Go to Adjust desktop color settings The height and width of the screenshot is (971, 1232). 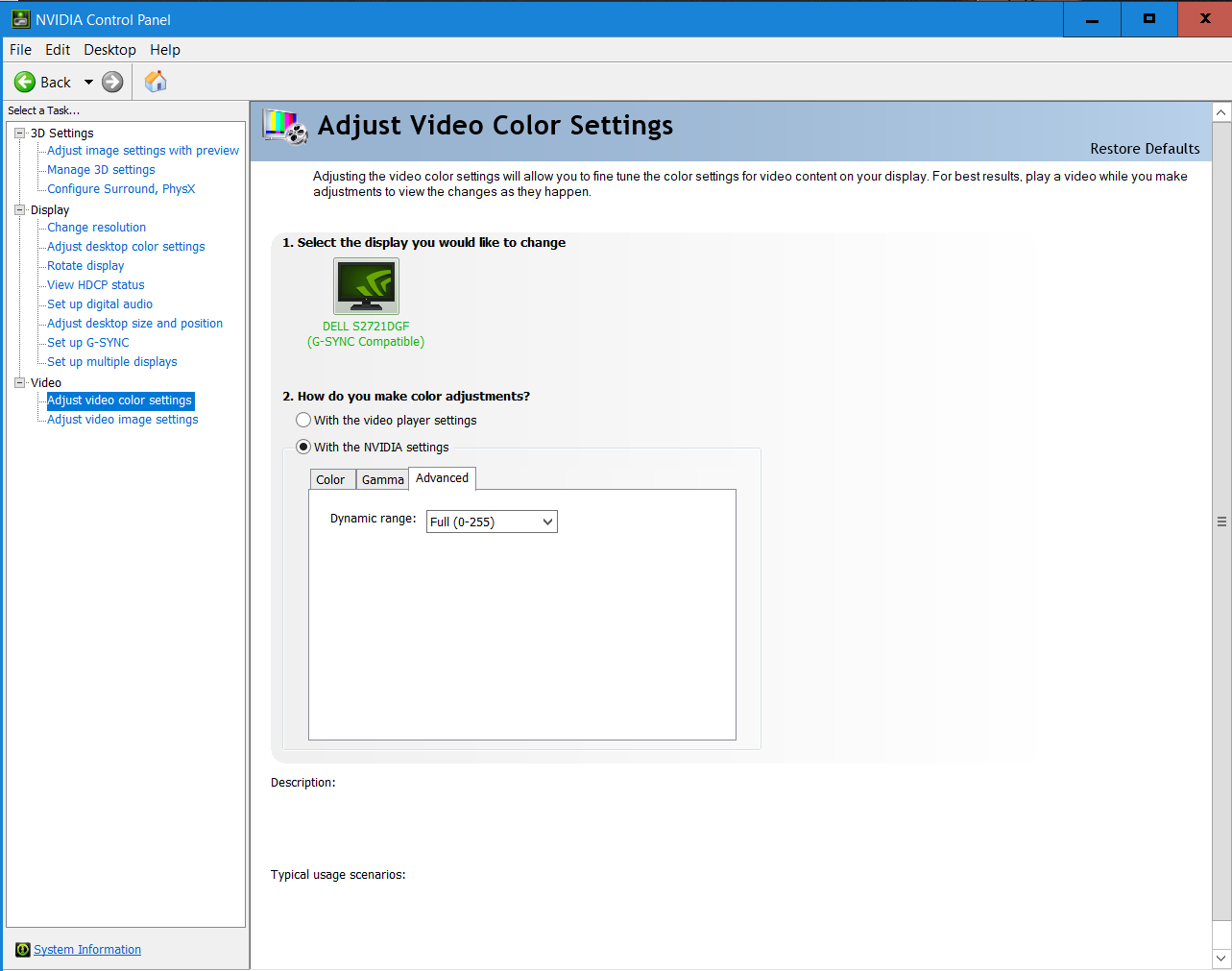[126, 247]
